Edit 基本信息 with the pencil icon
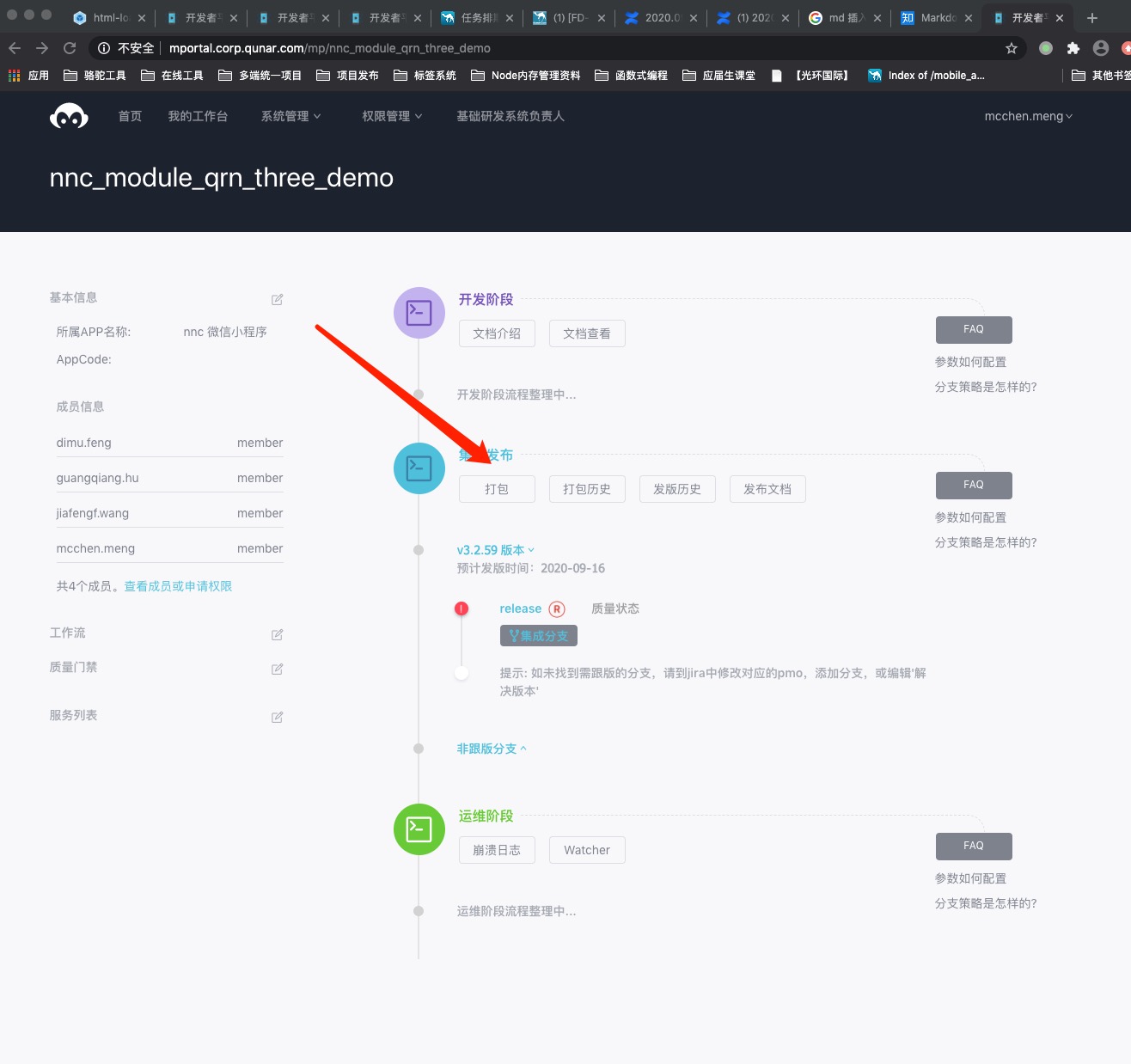1131x1064 pixels. click(x=278, y=299)
